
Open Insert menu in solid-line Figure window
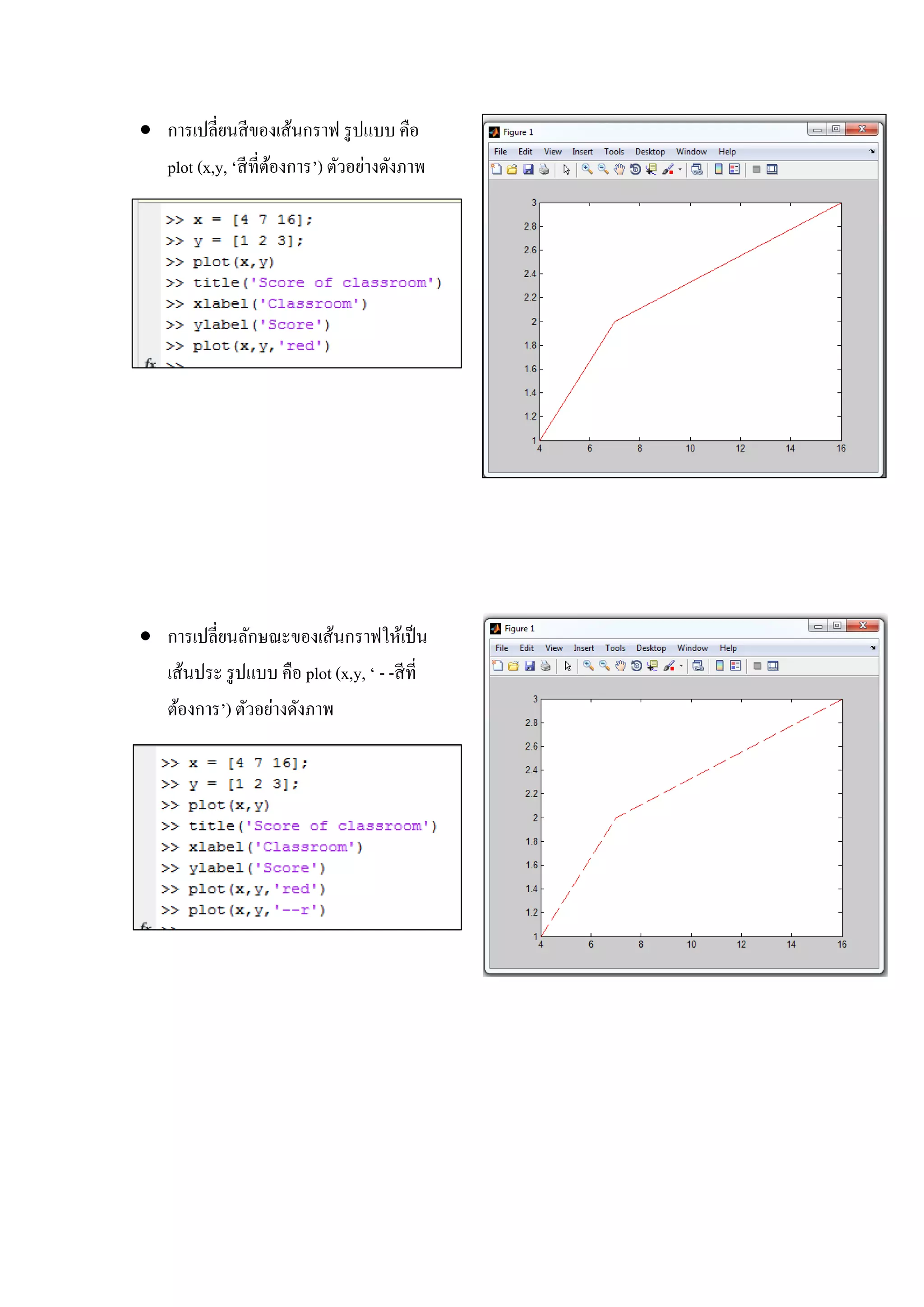pyautogui.click(x=582, y=152)
